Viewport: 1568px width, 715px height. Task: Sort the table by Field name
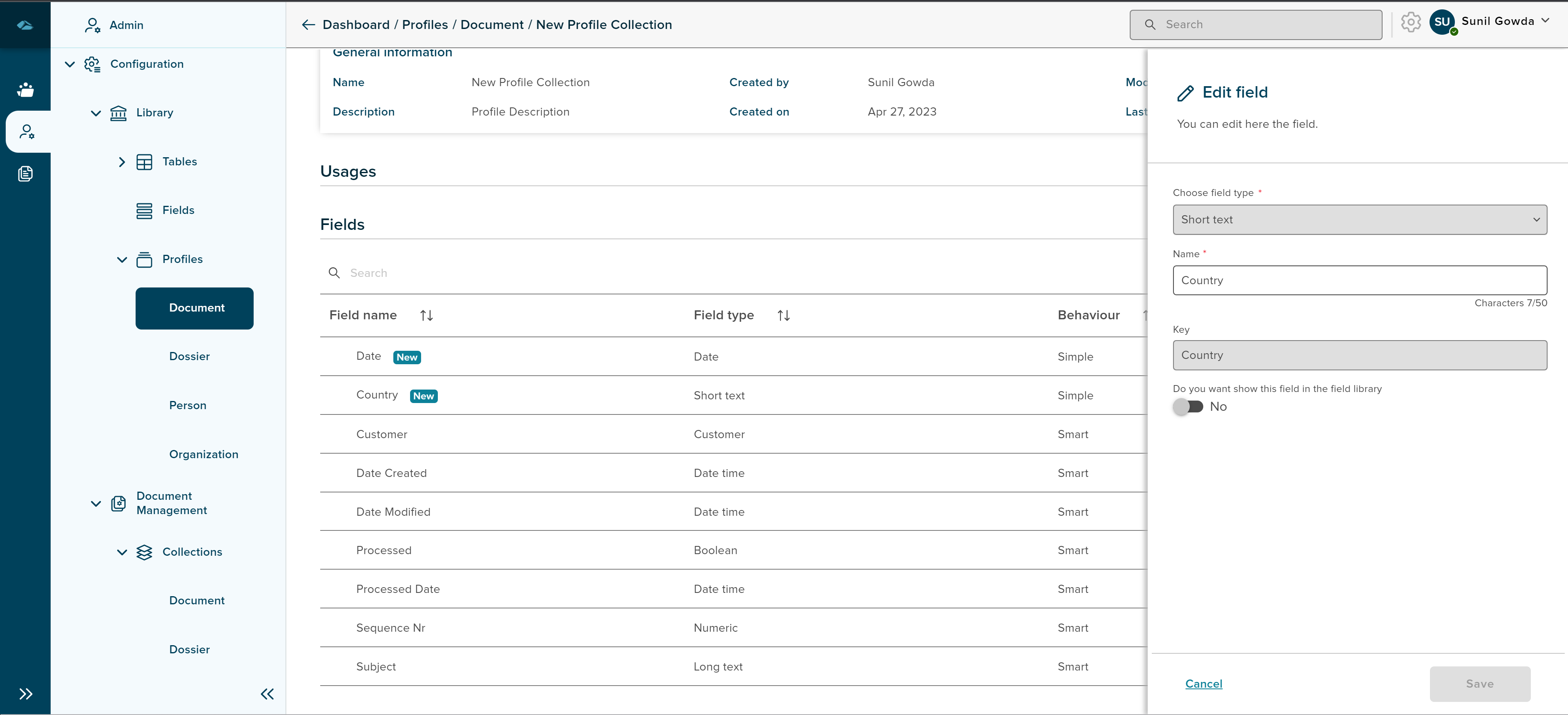(426, 315)
